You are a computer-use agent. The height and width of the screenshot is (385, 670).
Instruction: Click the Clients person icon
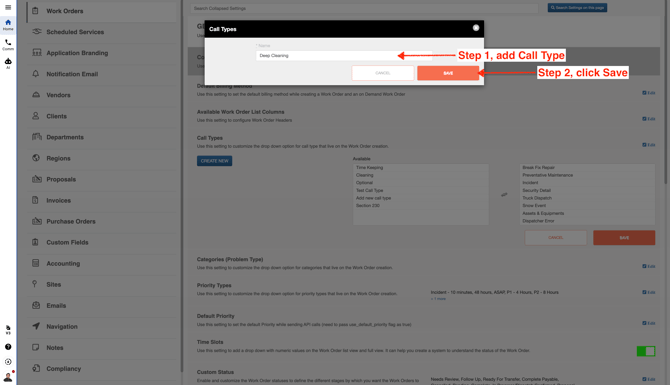point(35,116)
